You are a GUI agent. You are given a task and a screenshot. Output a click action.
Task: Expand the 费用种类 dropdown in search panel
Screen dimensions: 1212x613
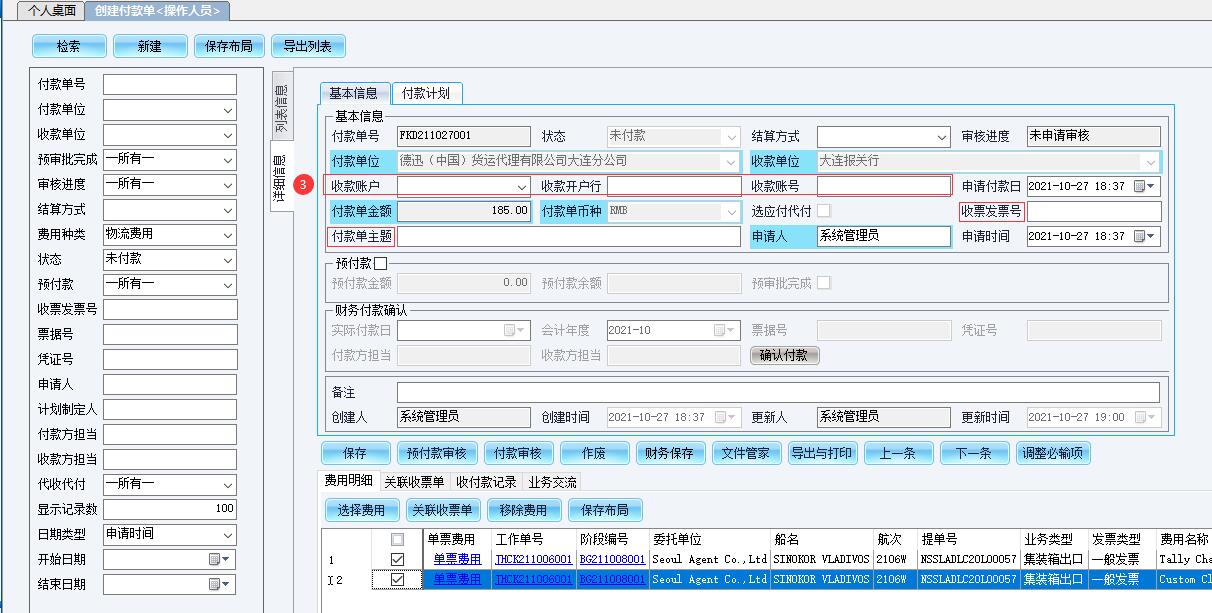228,235
